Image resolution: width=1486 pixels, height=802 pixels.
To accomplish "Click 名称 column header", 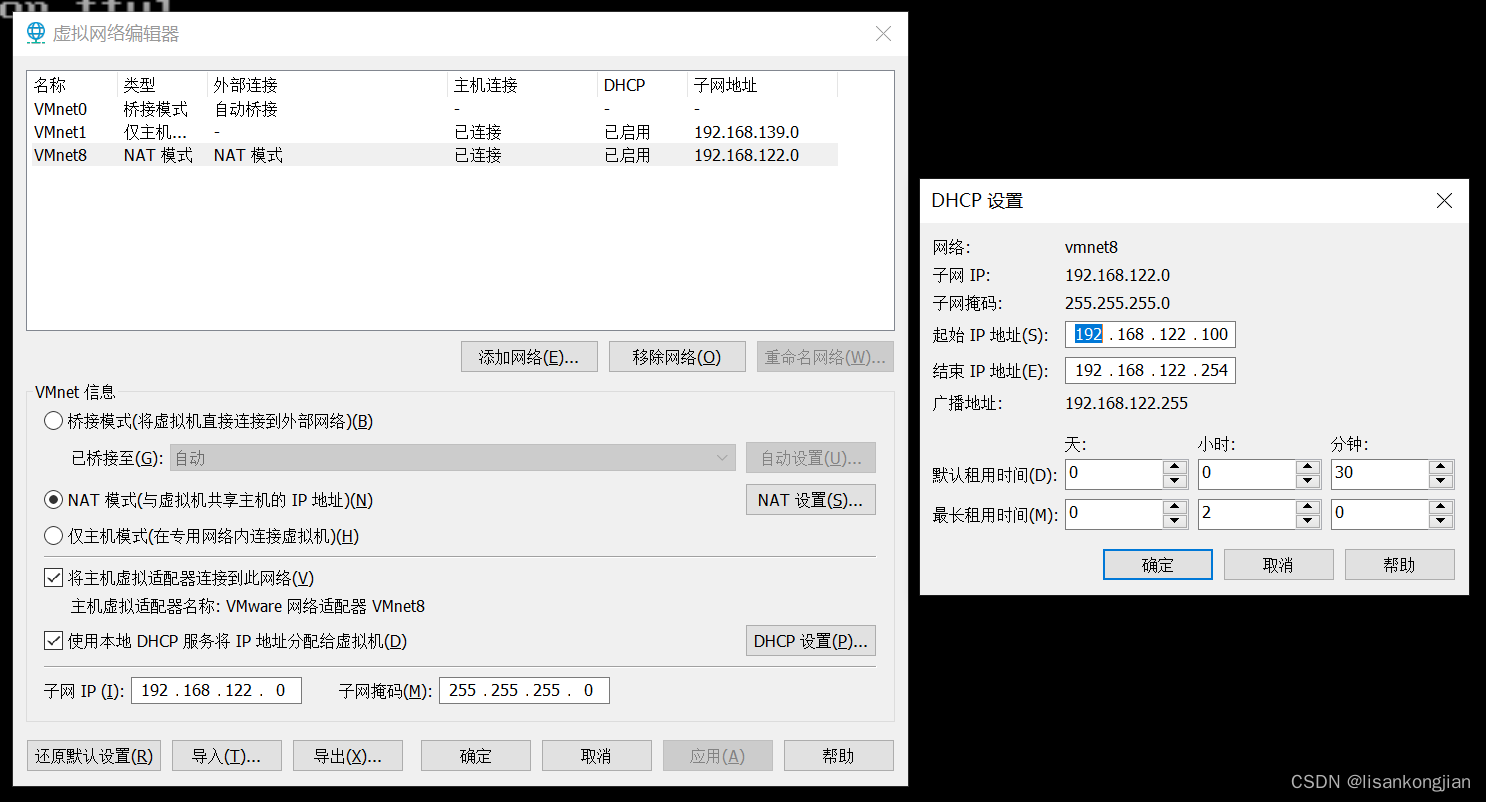I will [x=72, y=85].
